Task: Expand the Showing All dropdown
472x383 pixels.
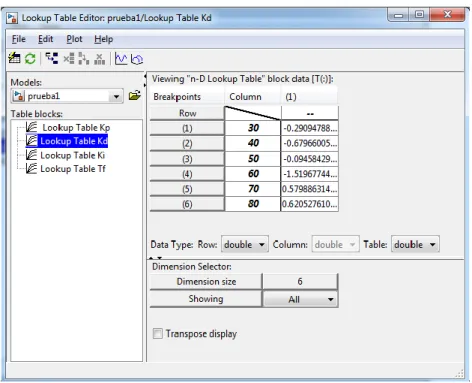Action: coord(300,299)
